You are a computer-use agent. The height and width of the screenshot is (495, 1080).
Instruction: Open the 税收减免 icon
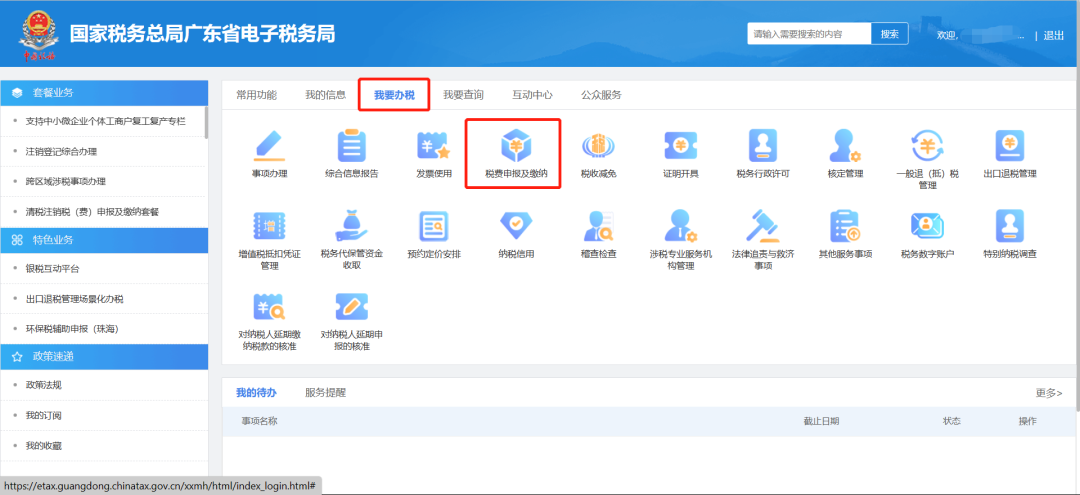(598, 146)
